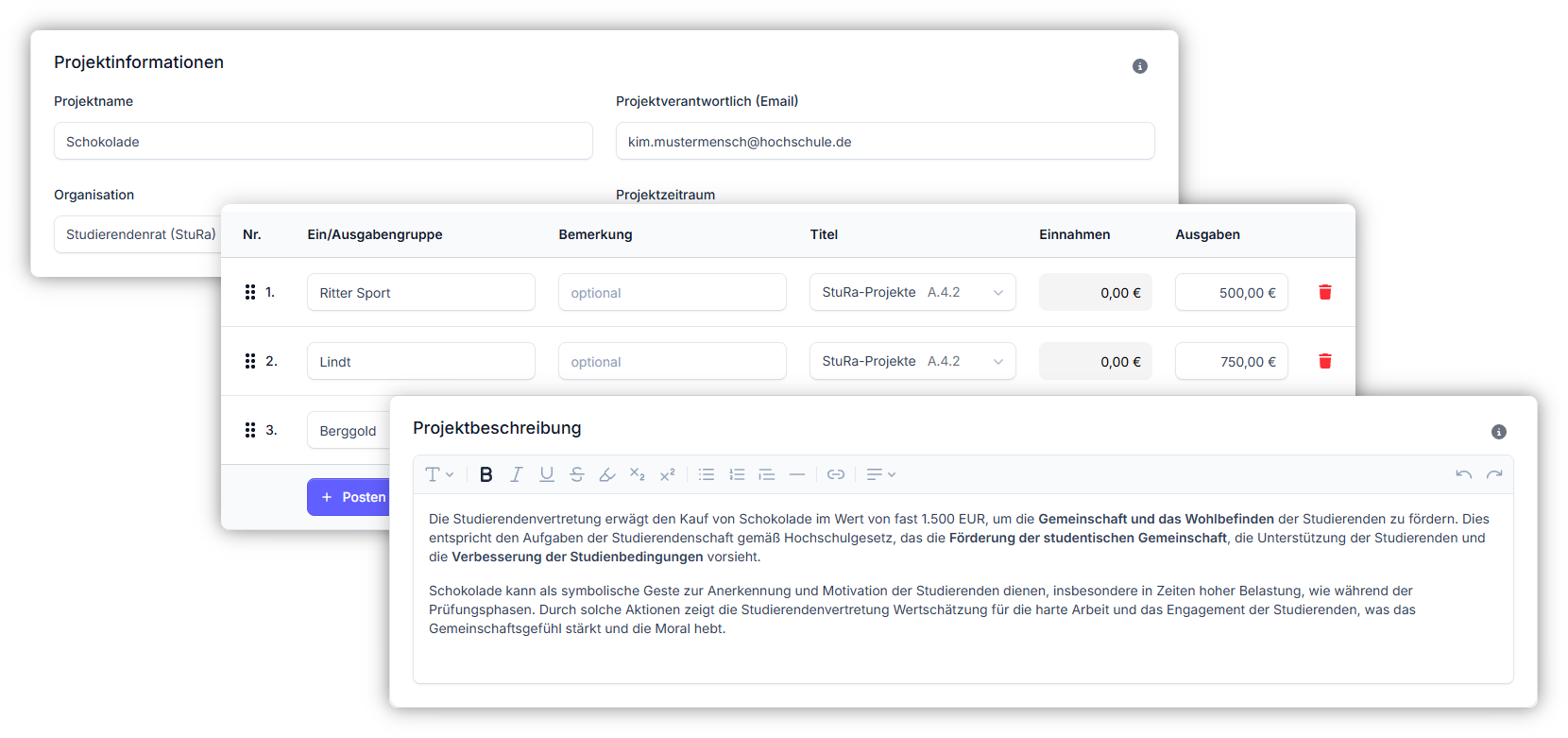The height and width of the screenshot is (738, 1568).
Task: Edit the Lindt group name field
Action: click(421, 361)
